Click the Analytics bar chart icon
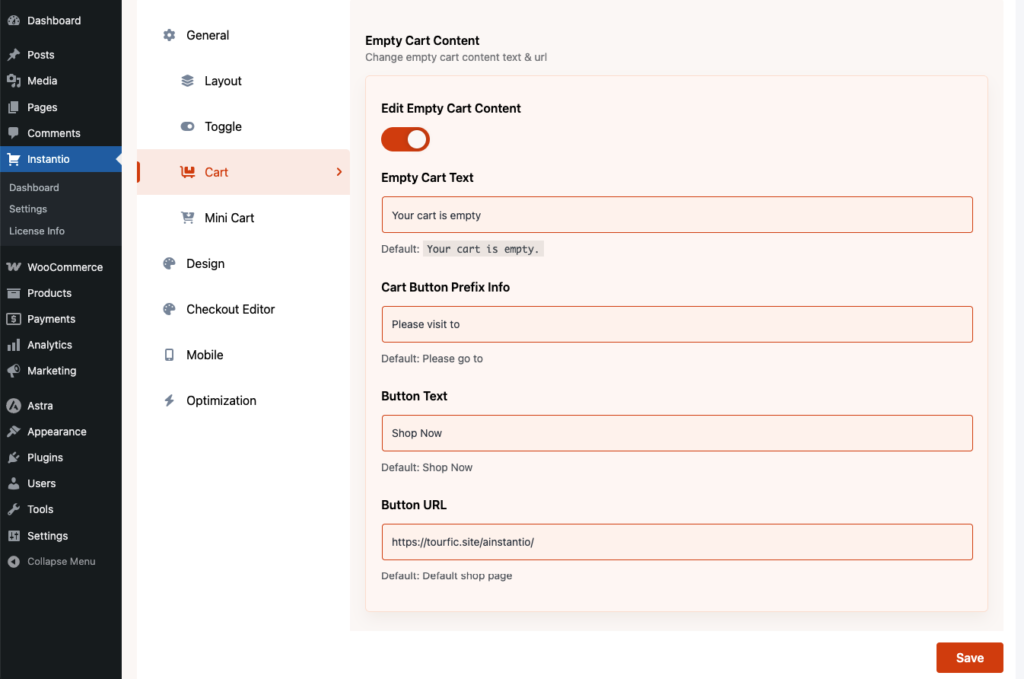This screenshot has width=1024, height=679. pyautogui.click(x=13, y=345)
